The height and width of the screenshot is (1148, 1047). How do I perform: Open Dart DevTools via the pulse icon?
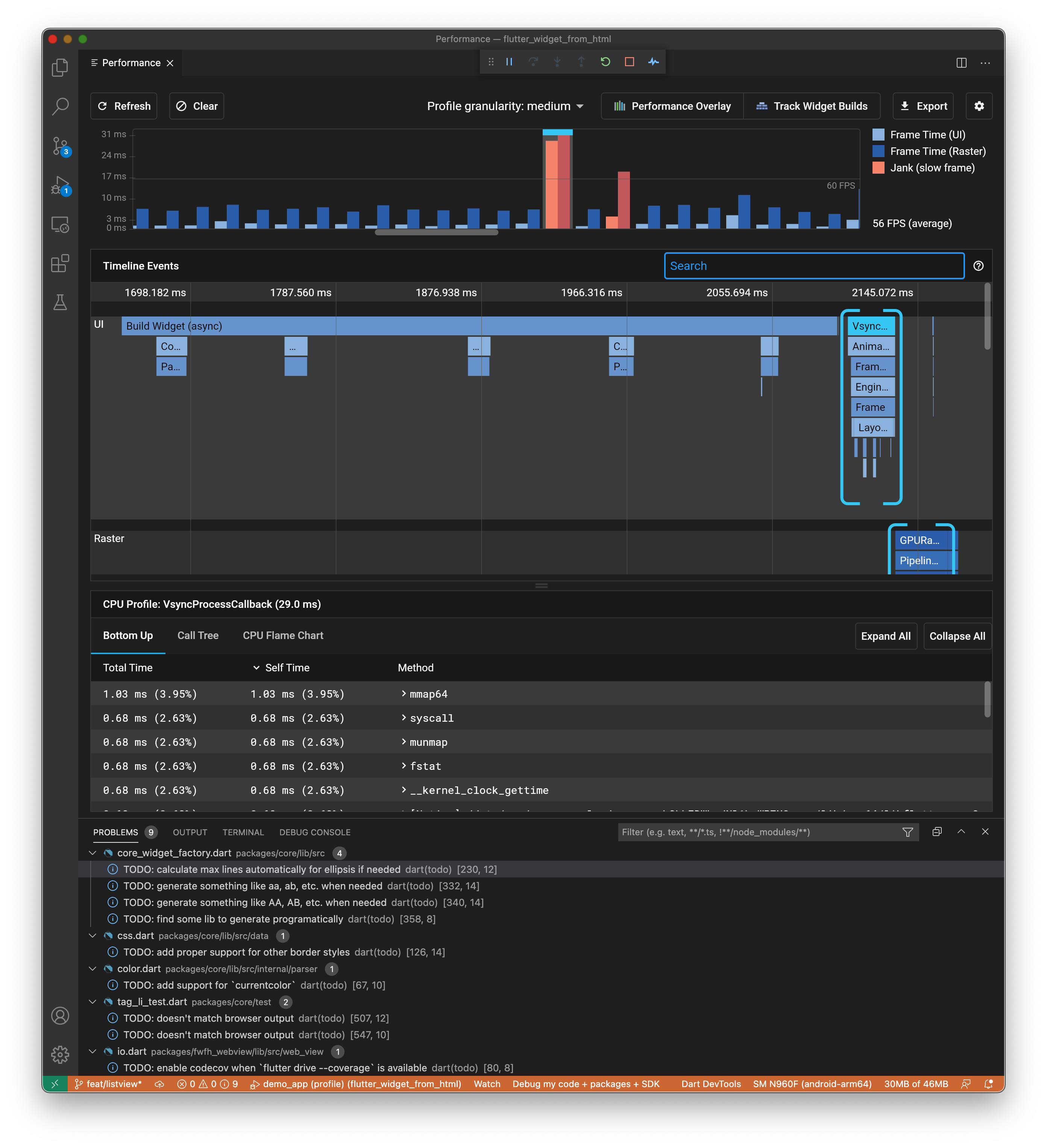click(x=653, y=62)
